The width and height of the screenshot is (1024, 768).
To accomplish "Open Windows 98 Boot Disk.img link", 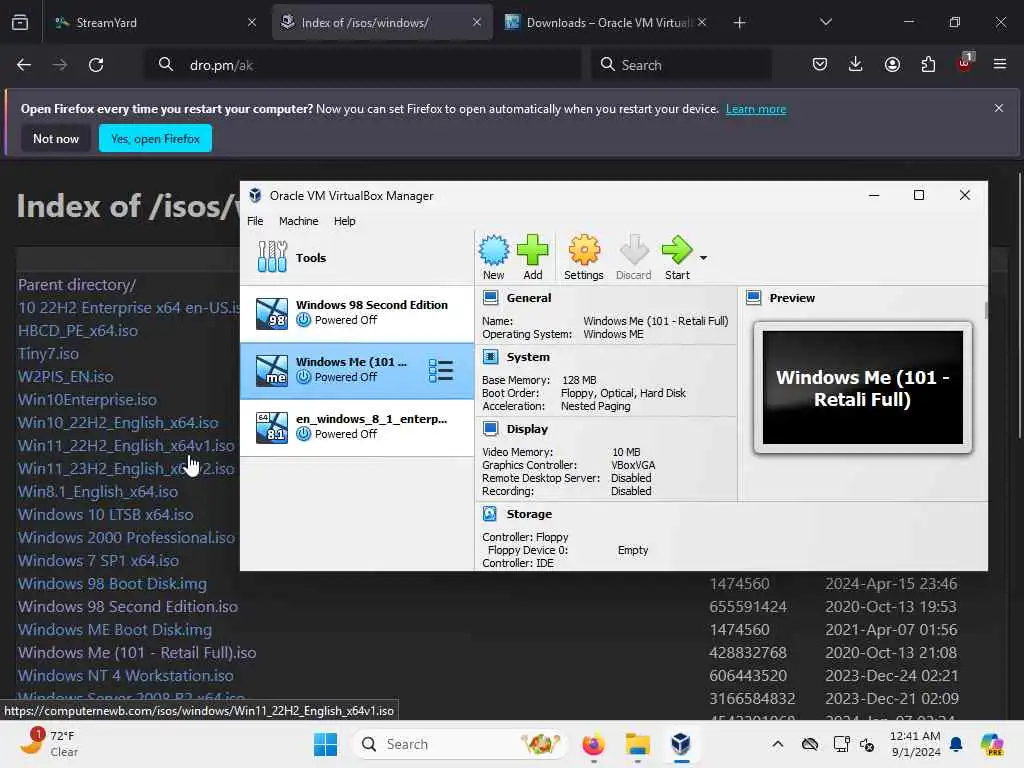I will click(112, 583).
